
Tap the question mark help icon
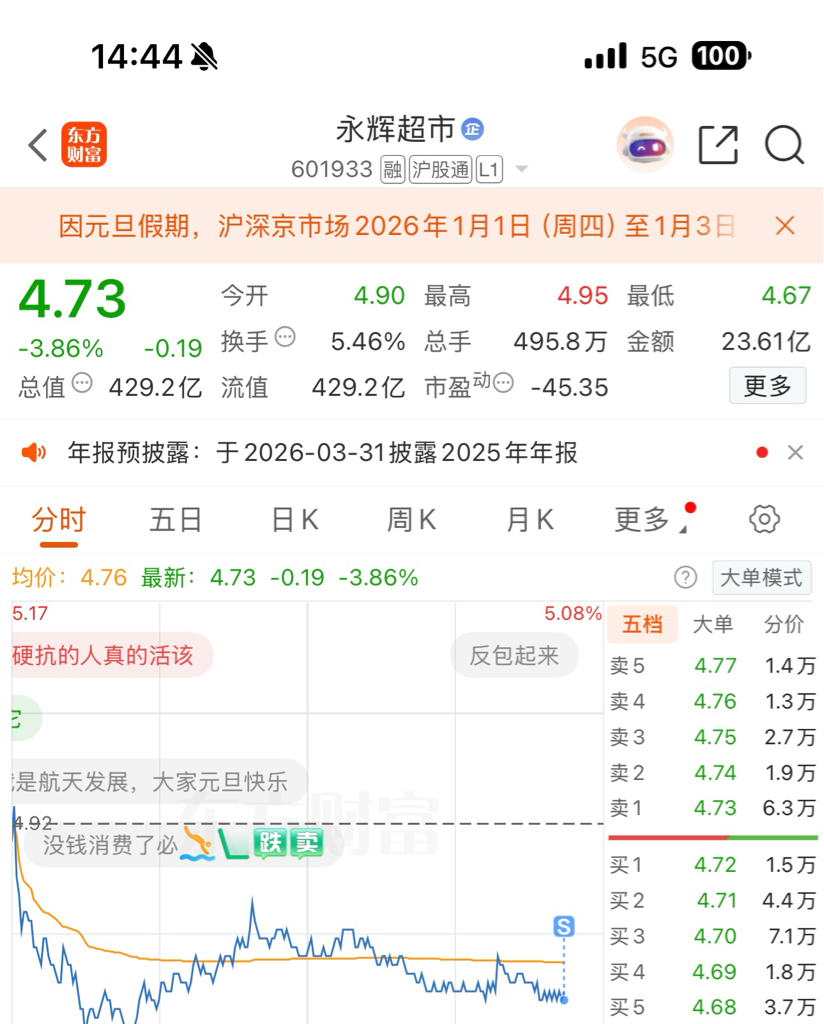(686, 577)
